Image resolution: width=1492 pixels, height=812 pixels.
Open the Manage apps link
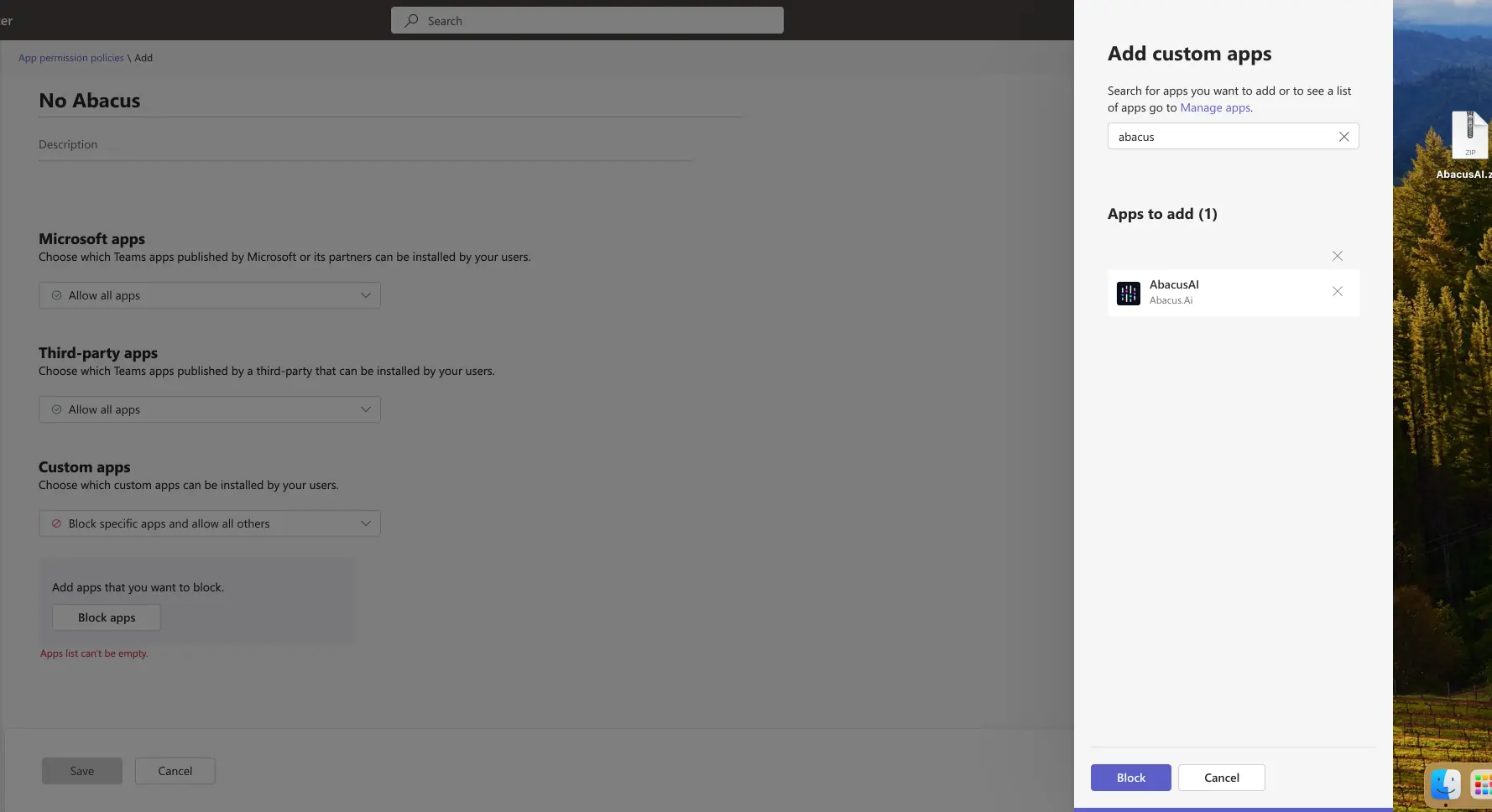tap(1214, 108)
